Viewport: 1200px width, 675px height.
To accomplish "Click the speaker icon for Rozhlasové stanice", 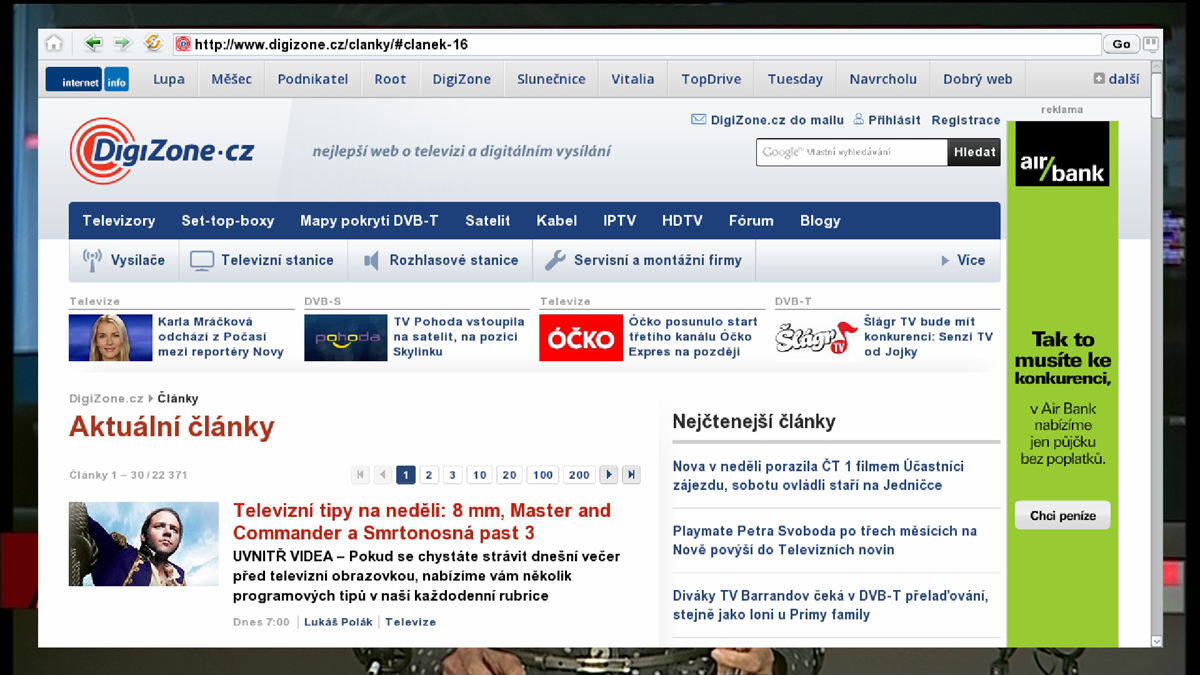I will tap(371, 261).
